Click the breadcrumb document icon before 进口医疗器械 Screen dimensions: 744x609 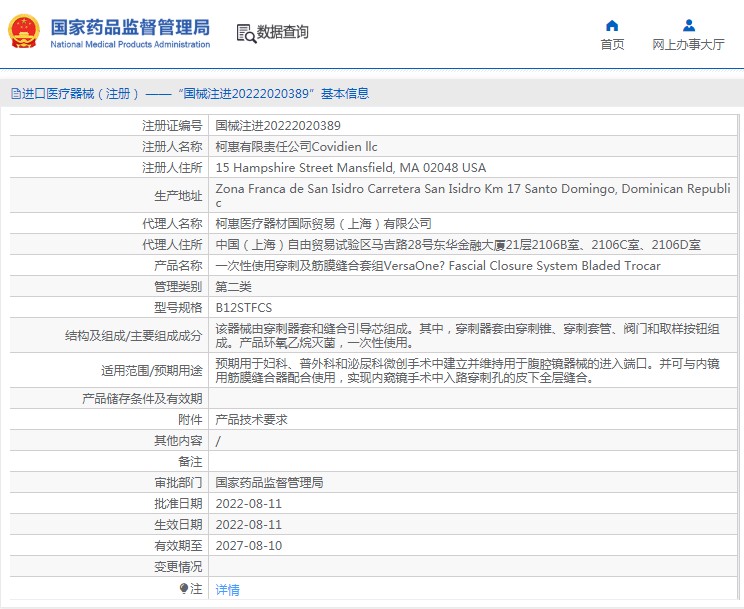click(x=15, y=94)
